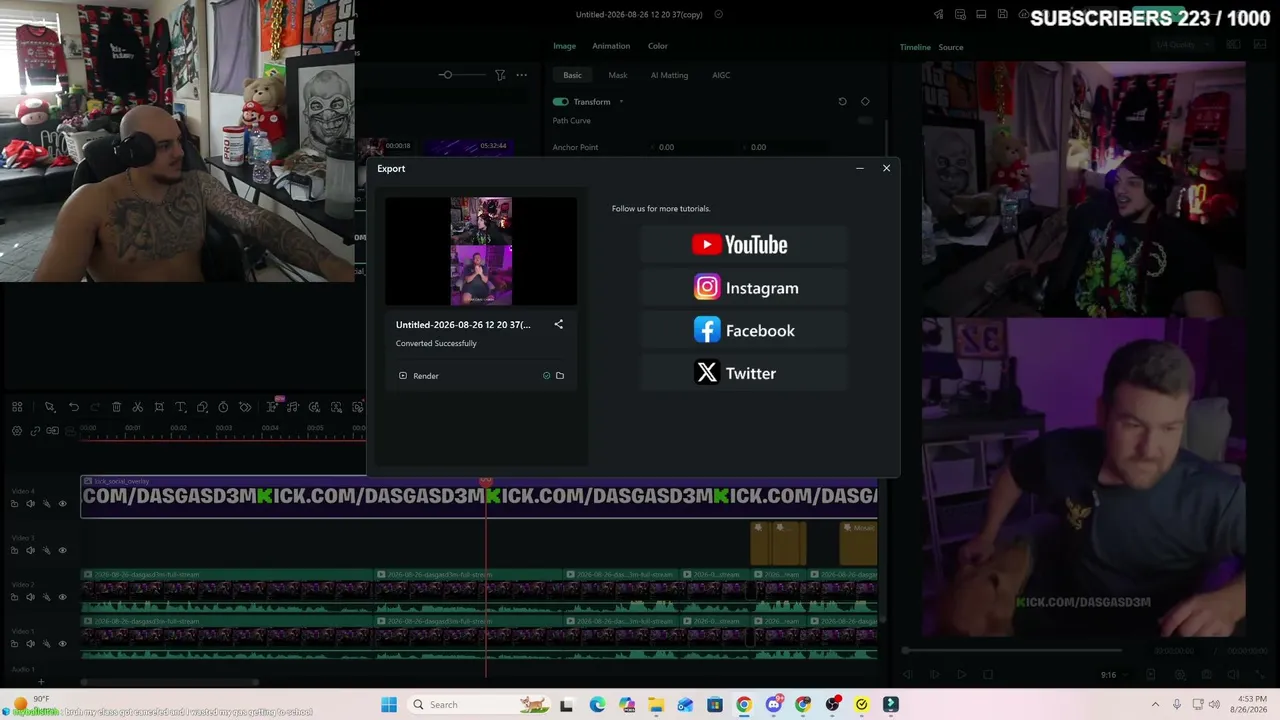Switch preview to Source view
Image resolution: width=1280 pixels, height=720 pixels.
click(x=951, y=47)
